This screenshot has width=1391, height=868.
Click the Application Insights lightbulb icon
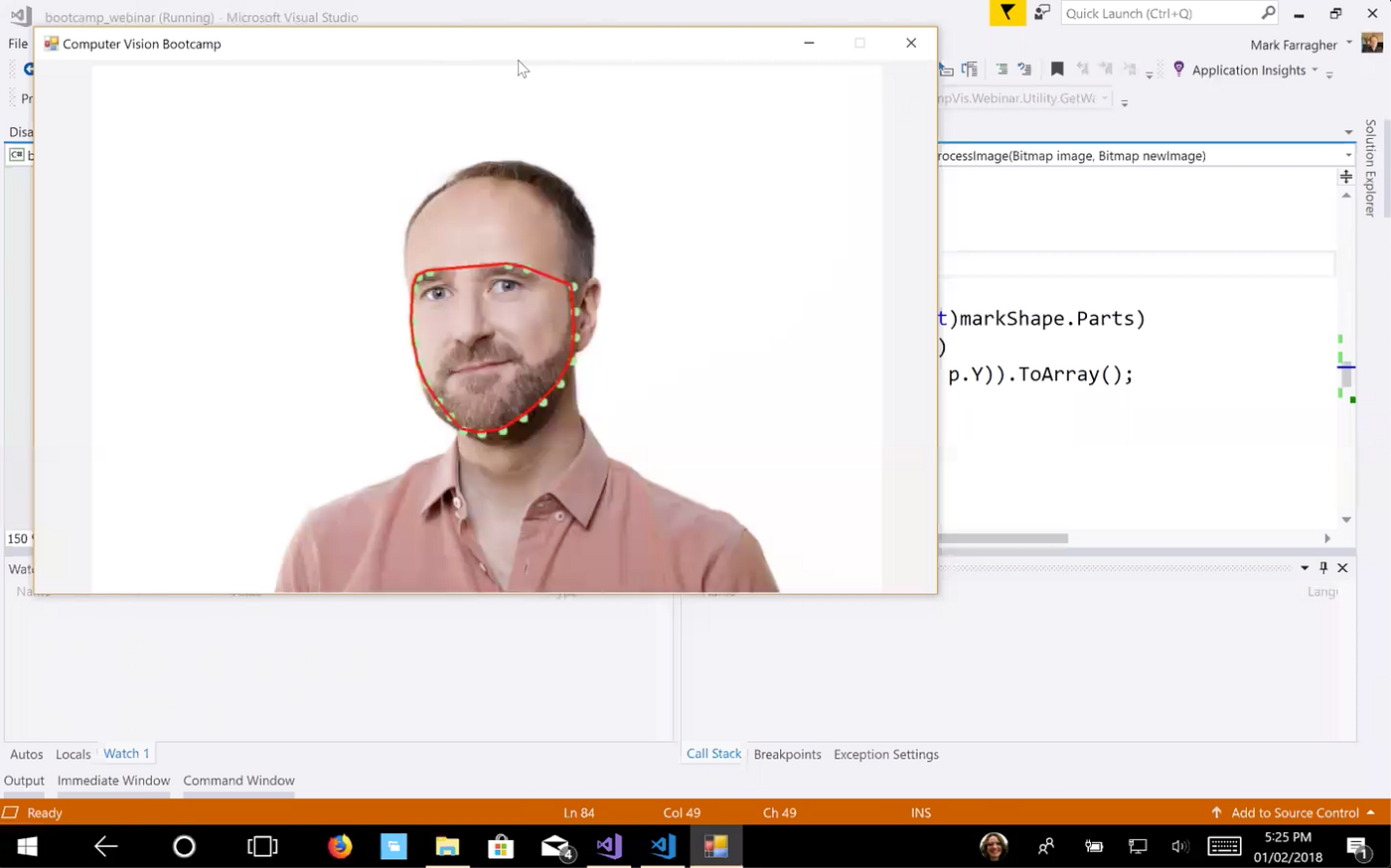click(x=1177, y=70)
